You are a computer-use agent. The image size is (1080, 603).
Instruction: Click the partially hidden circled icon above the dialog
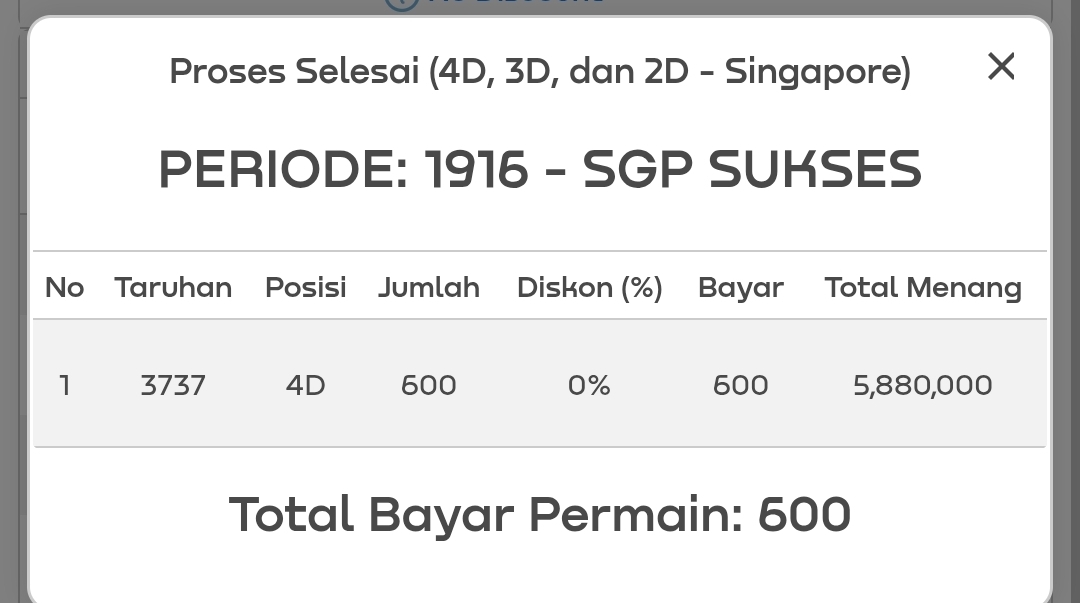(401, 3)
